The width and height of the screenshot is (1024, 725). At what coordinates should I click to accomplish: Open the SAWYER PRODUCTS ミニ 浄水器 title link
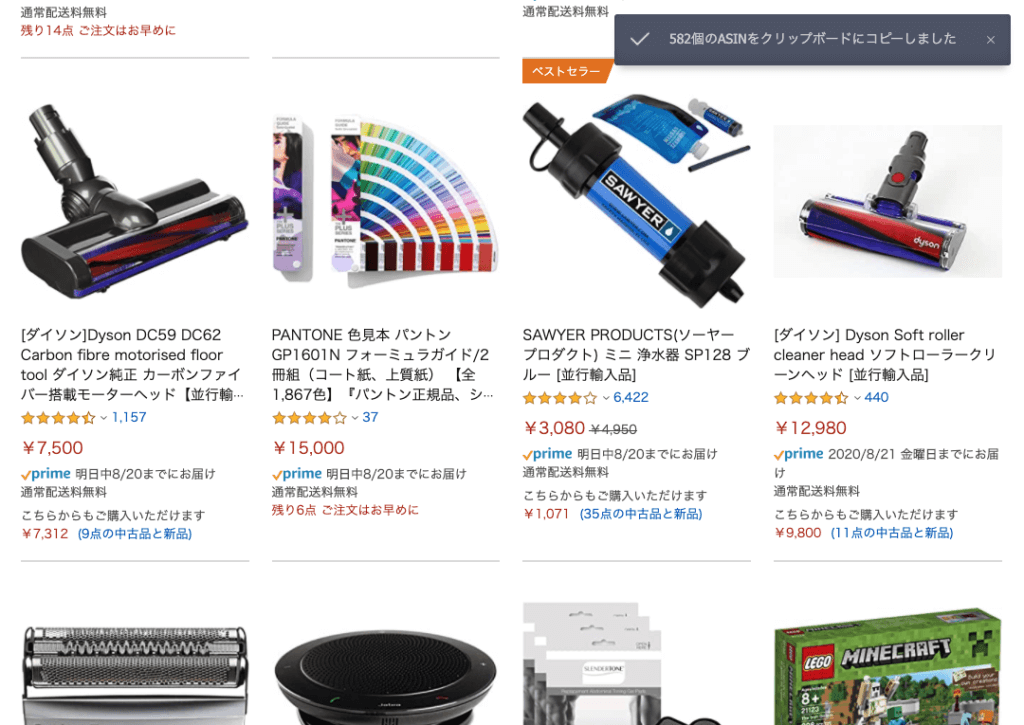(x=636, y=355)
